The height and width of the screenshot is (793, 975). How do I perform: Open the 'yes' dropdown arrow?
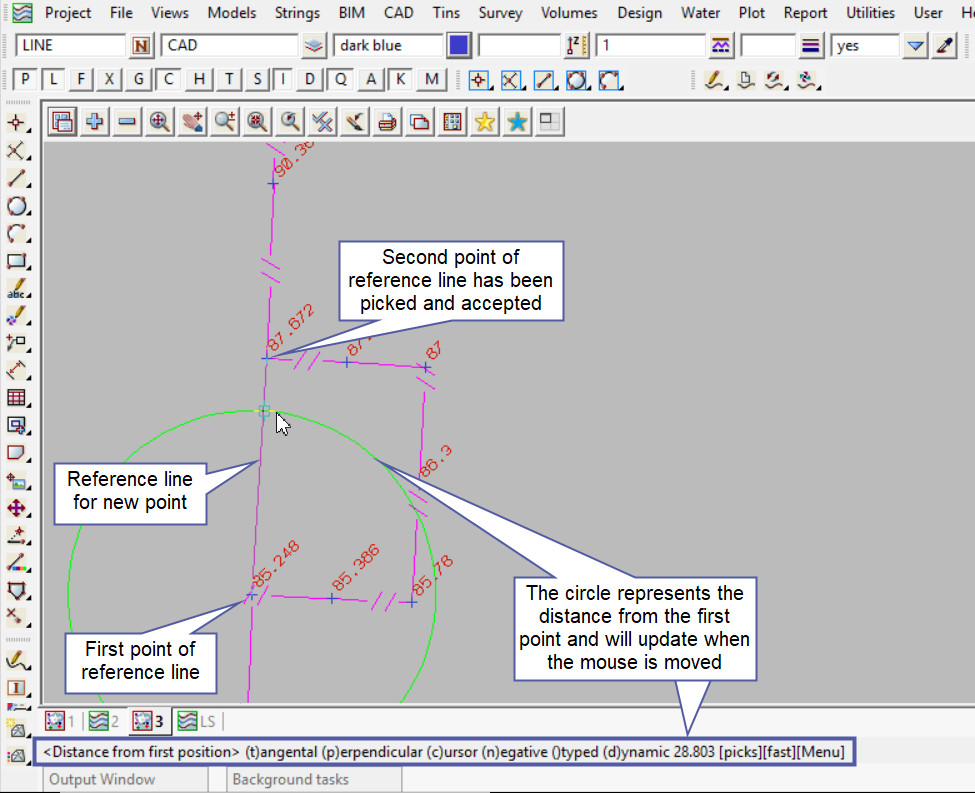click(915, 46)
